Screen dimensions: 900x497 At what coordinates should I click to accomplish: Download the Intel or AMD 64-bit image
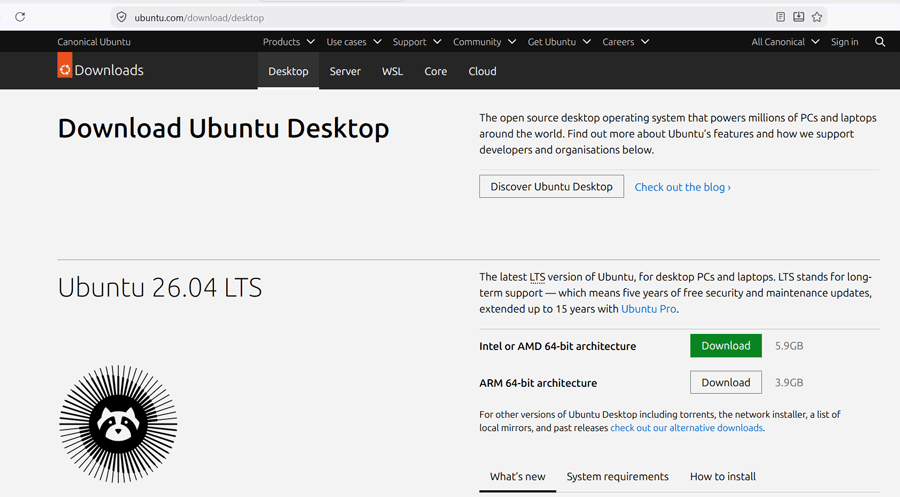click(726, 345)
